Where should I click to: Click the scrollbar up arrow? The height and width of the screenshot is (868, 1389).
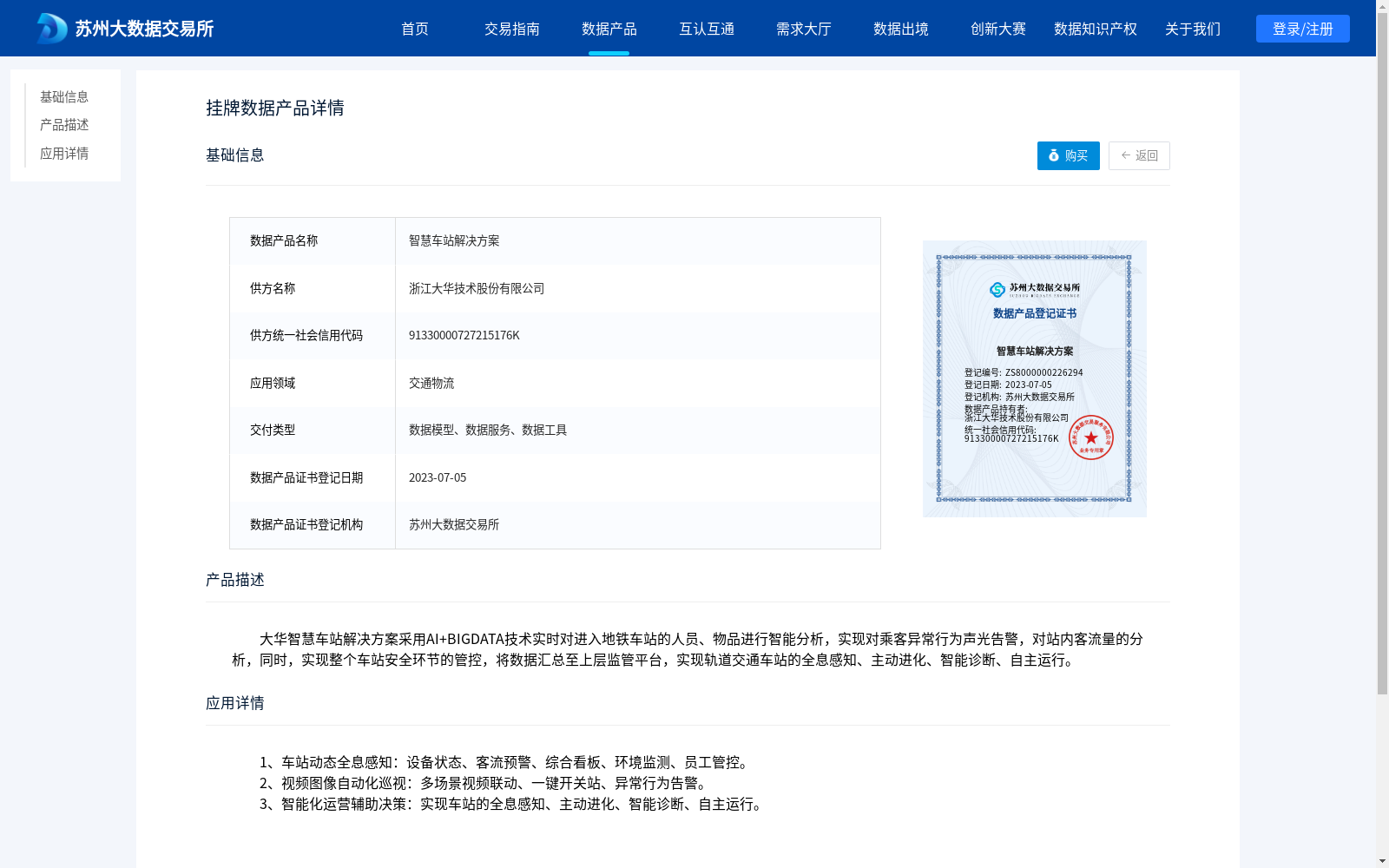tap(1382, 6)
